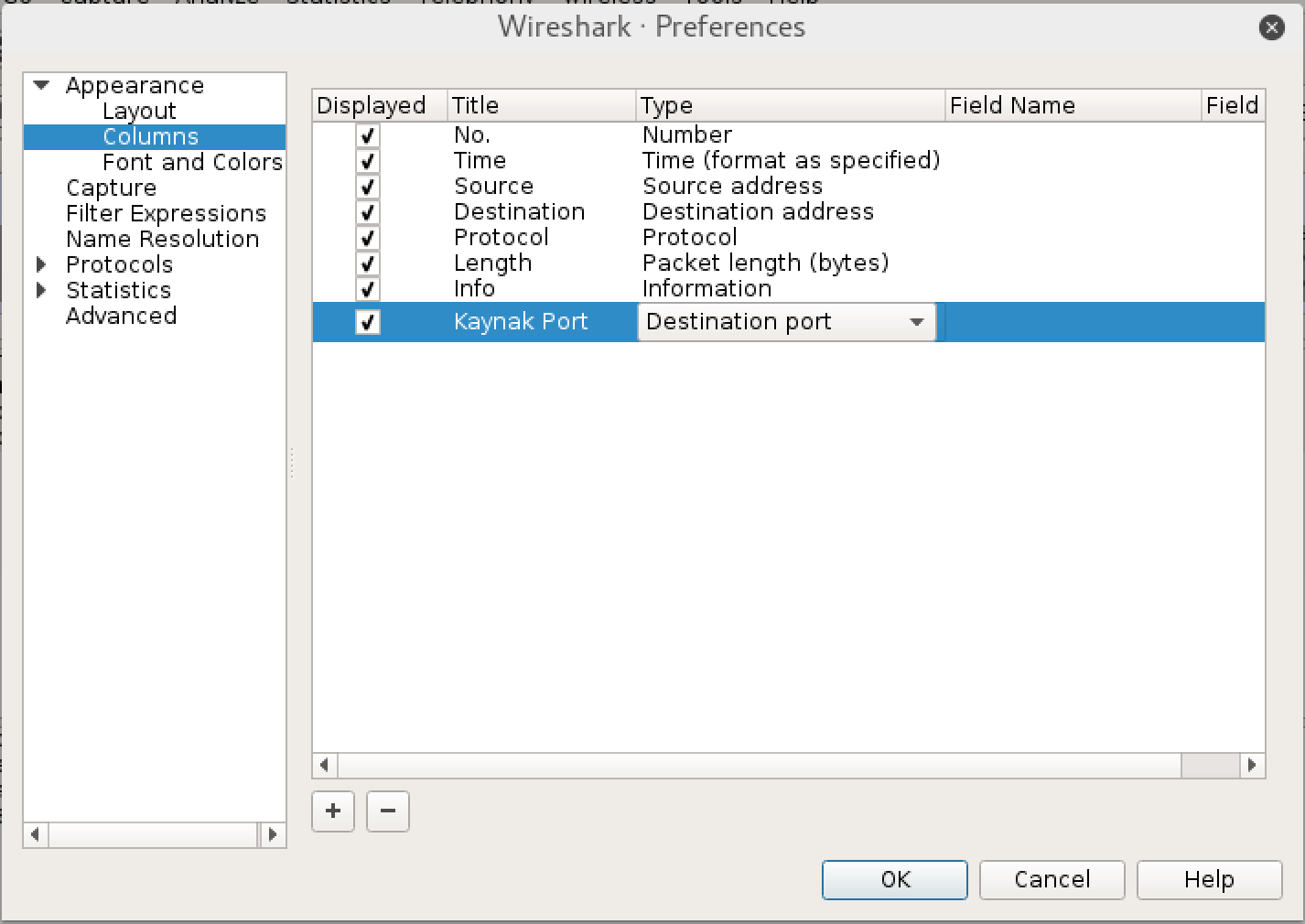Select Layout in preferences tree
Image resolution: width=1305 pixels, height=924 pixels.
[x=139, y=111]
